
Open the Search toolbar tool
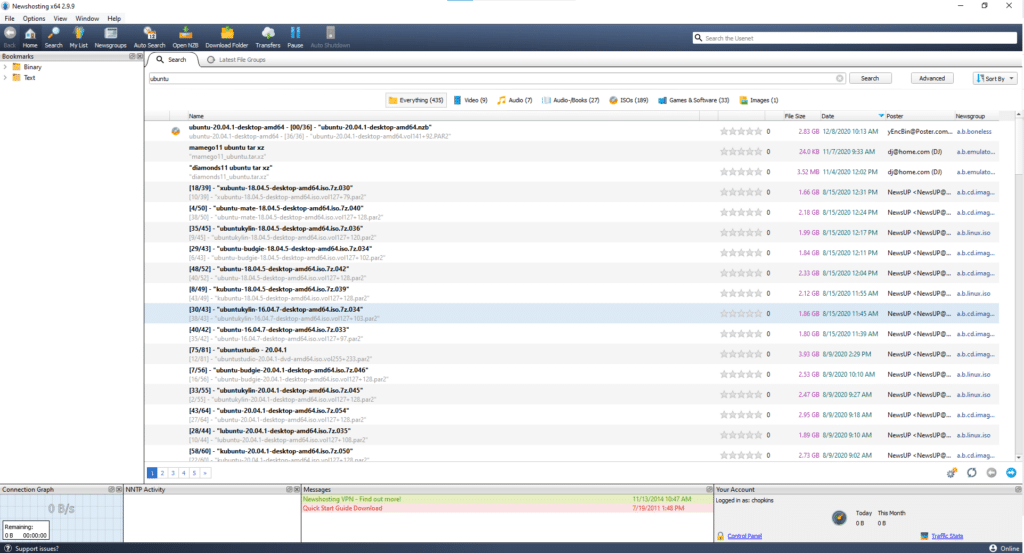pyautogui.click(x=54, y=37)
